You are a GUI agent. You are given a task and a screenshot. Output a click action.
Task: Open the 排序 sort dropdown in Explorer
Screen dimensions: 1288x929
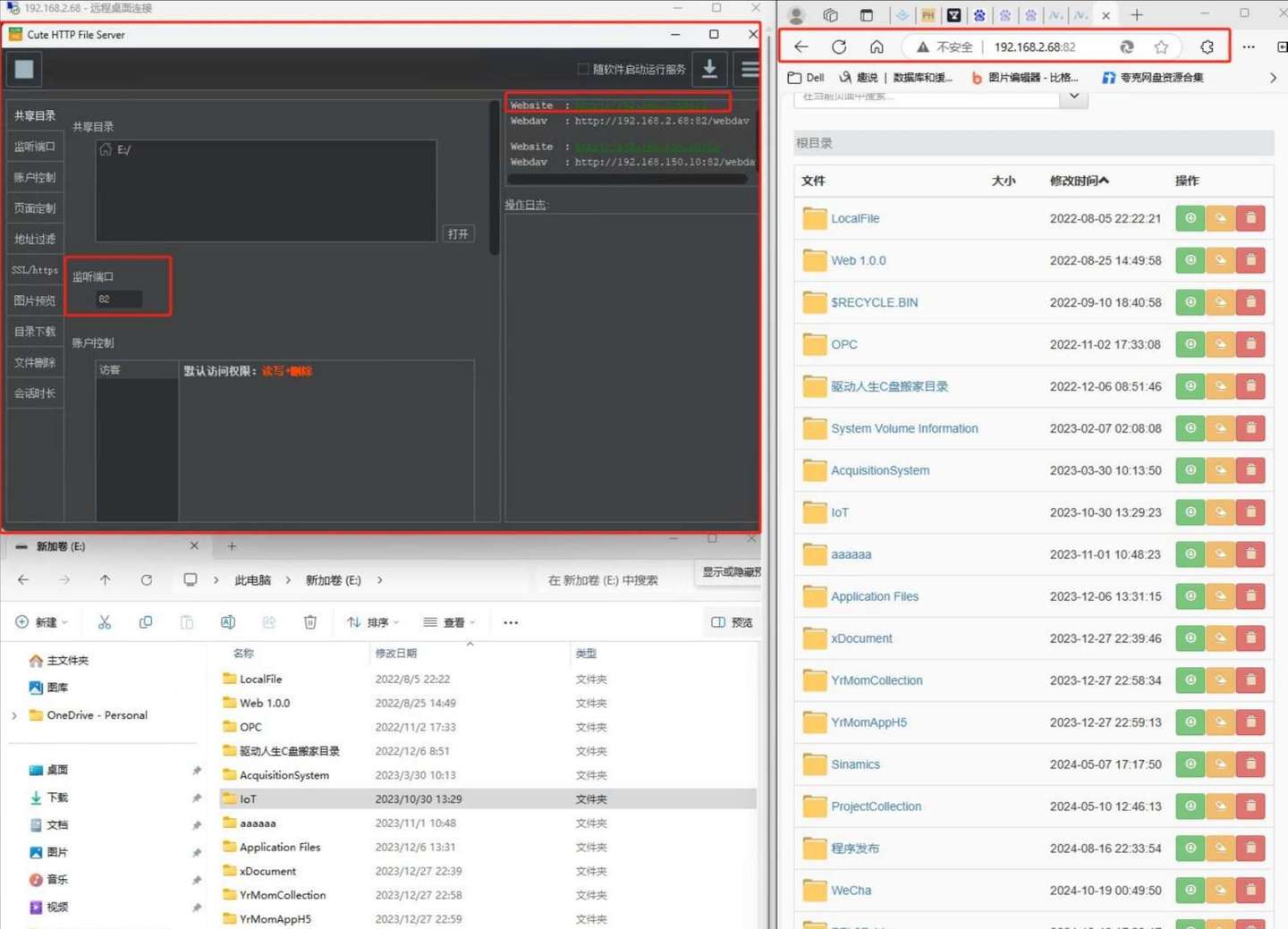click(x=373, y=622)
